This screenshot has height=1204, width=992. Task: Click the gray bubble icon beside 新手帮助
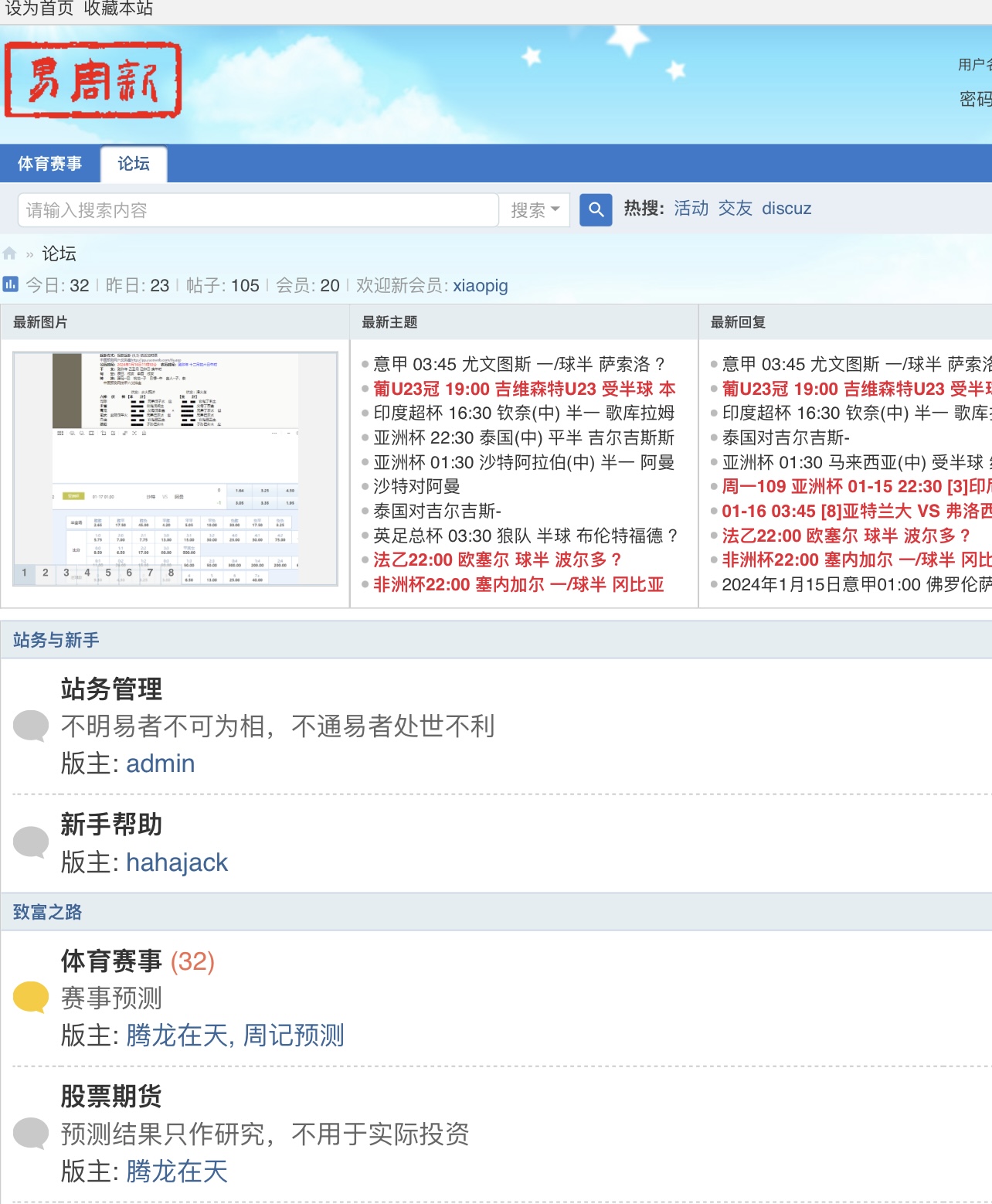tap(31, 842)
